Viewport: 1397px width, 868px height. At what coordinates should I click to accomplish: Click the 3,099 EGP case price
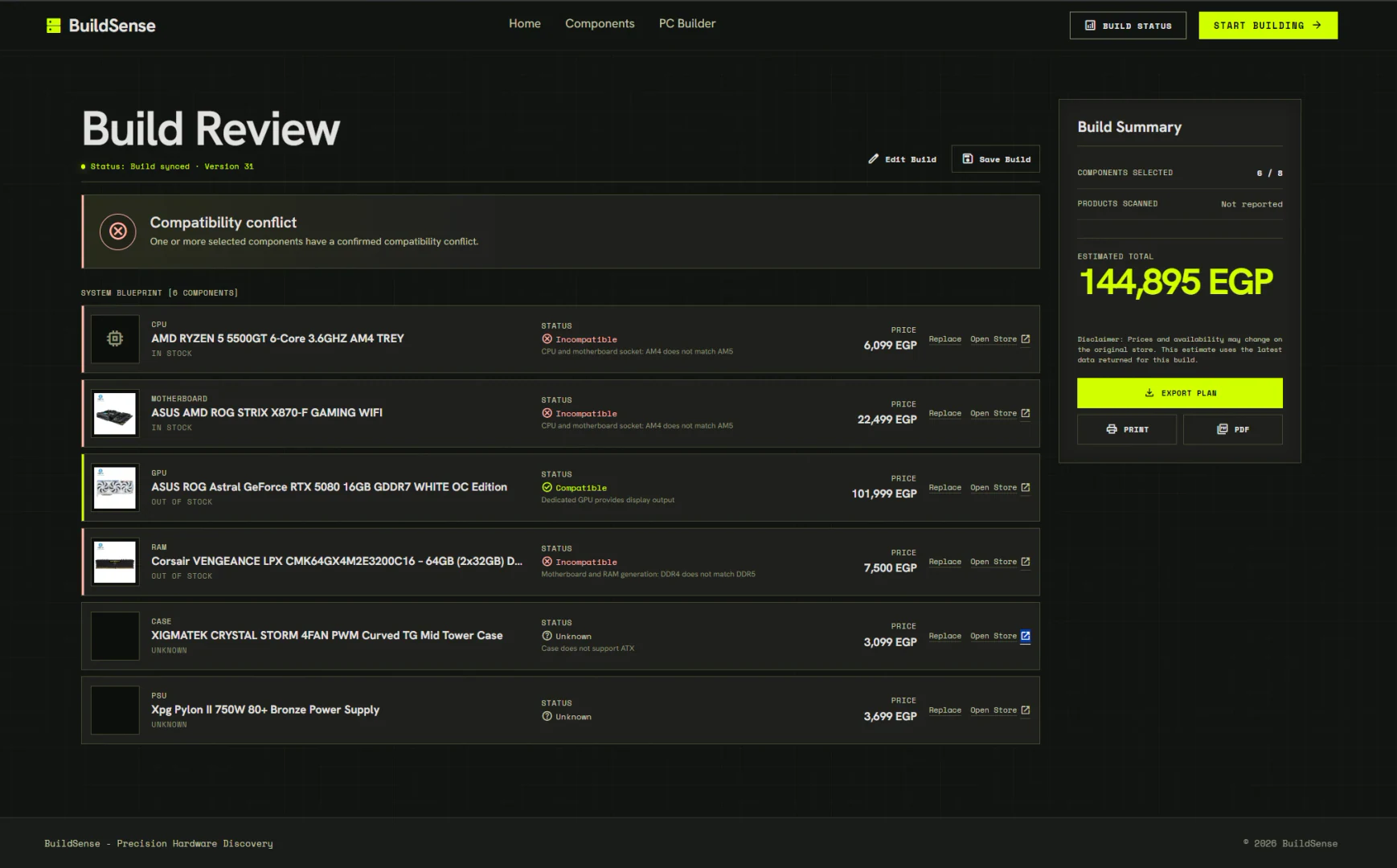890,642
